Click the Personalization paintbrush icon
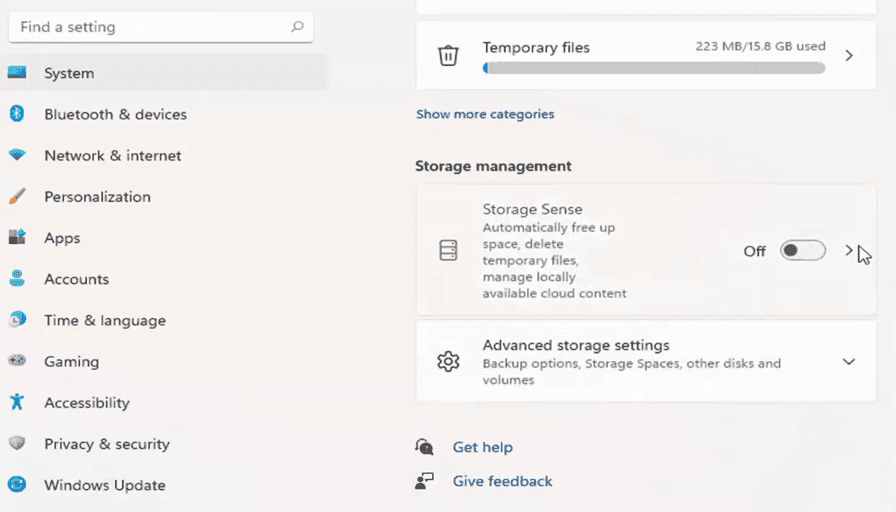This screenshot has width=896, height=512. [17, 196]
